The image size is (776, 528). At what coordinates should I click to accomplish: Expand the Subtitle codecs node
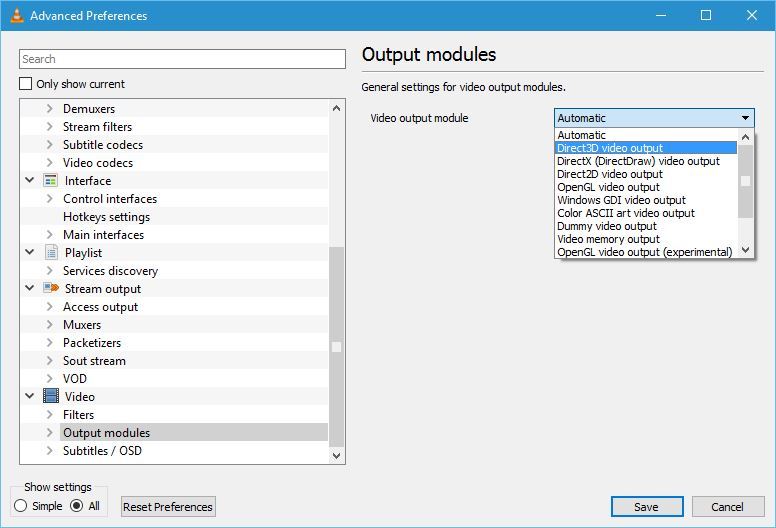49,144
